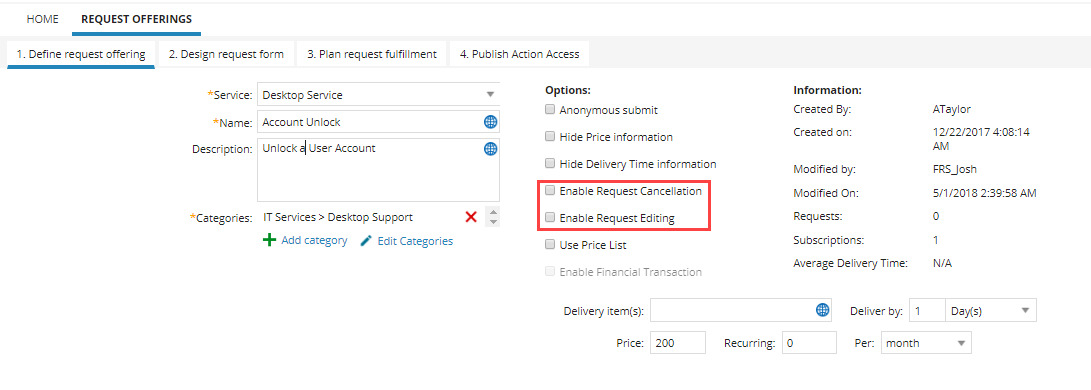Screen dimensions: 1091x390
Task: Open the Per month dropdown
Action: 925,343
